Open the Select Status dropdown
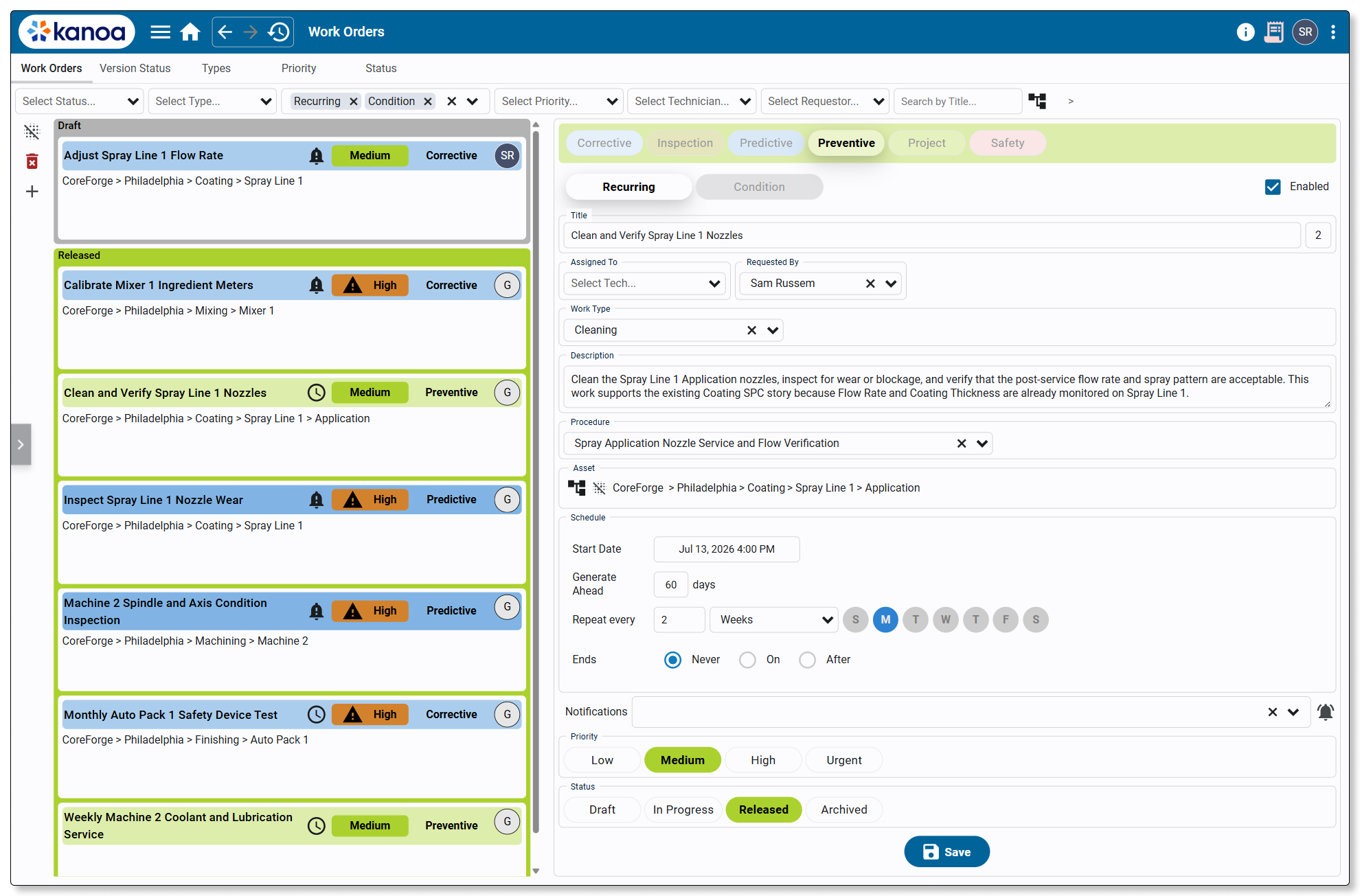Screen dimensions: 1360x896 (x=80, y=102)
